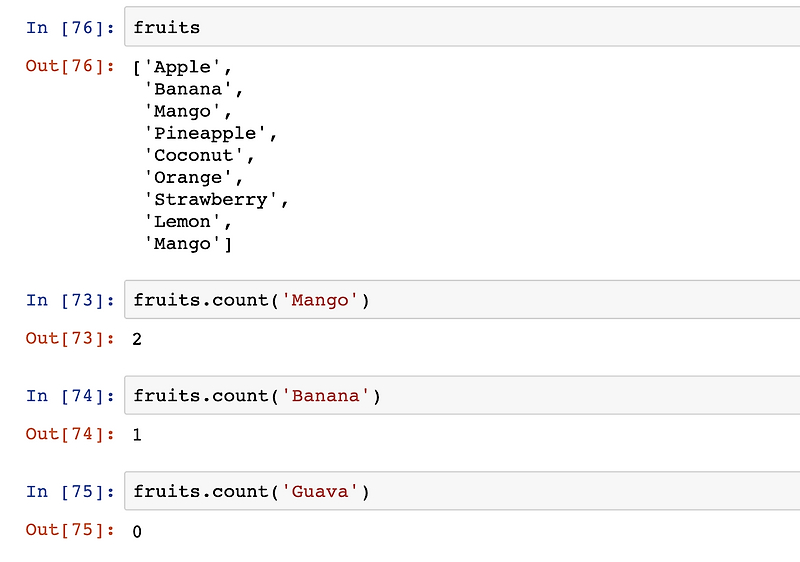Click the input cell containing only fruits

(x=460, y=28)
